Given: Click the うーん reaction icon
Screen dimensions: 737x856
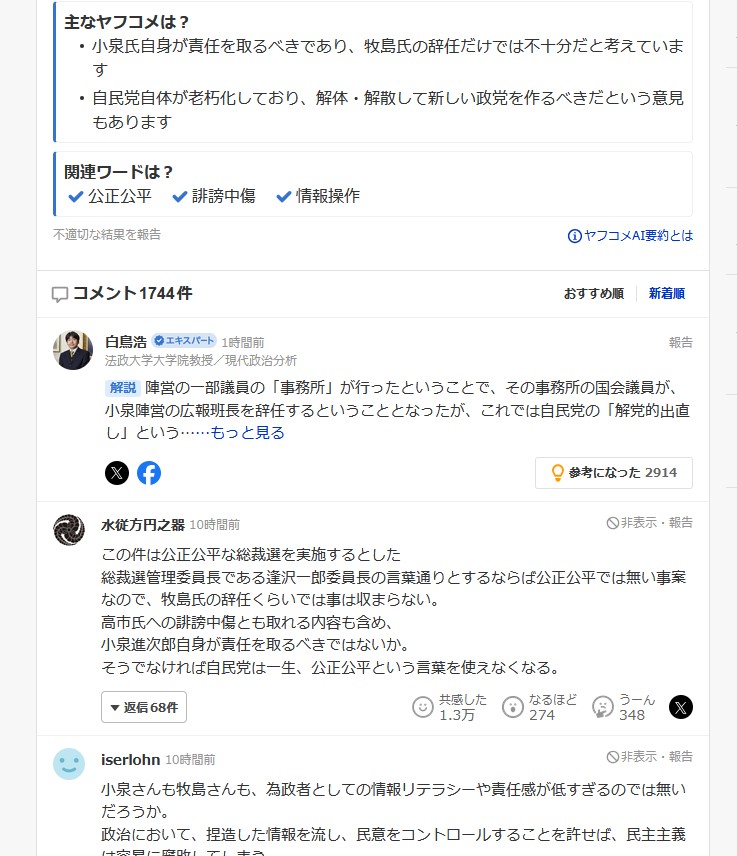Looking at the screenshot, I should pos(603,707).
